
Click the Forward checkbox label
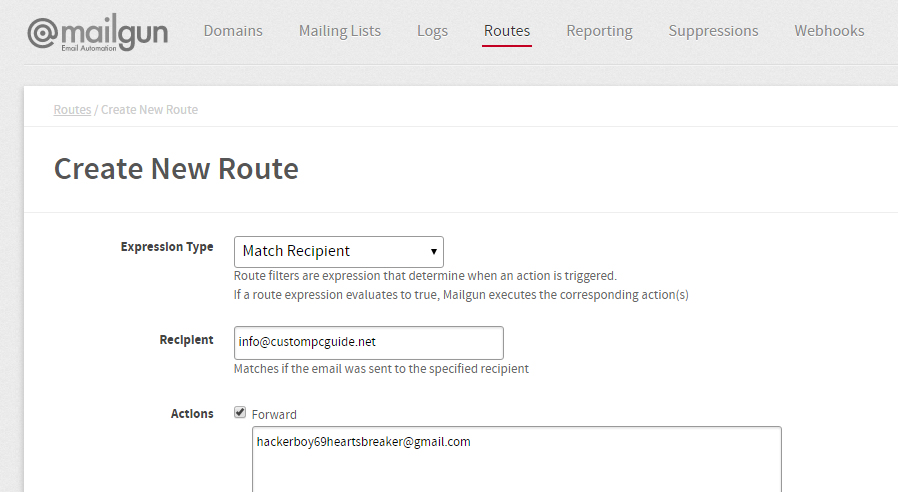click(274, 415)
